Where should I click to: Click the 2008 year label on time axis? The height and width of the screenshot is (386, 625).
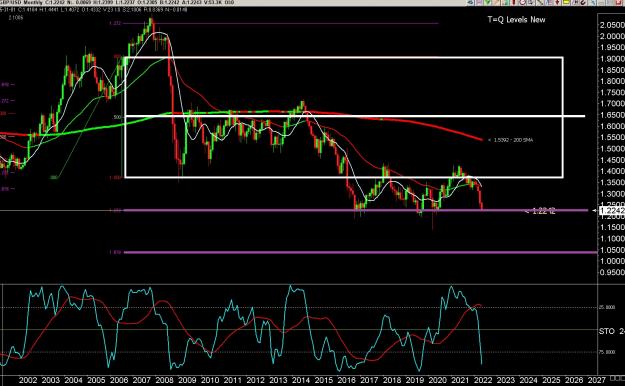164,380
